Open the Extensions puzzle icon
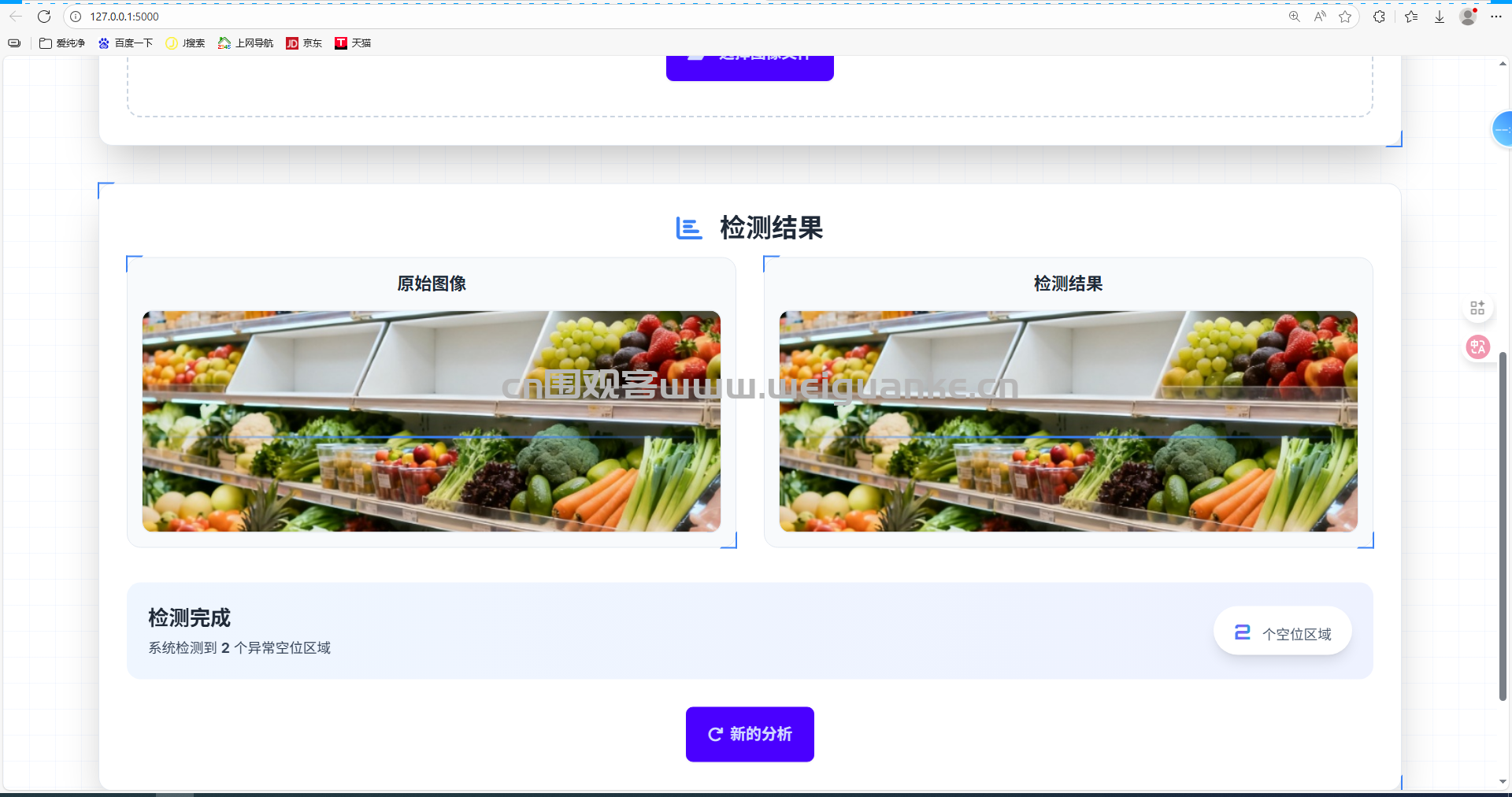The height and width of the screenshot is (797, 1512). 1379,17
